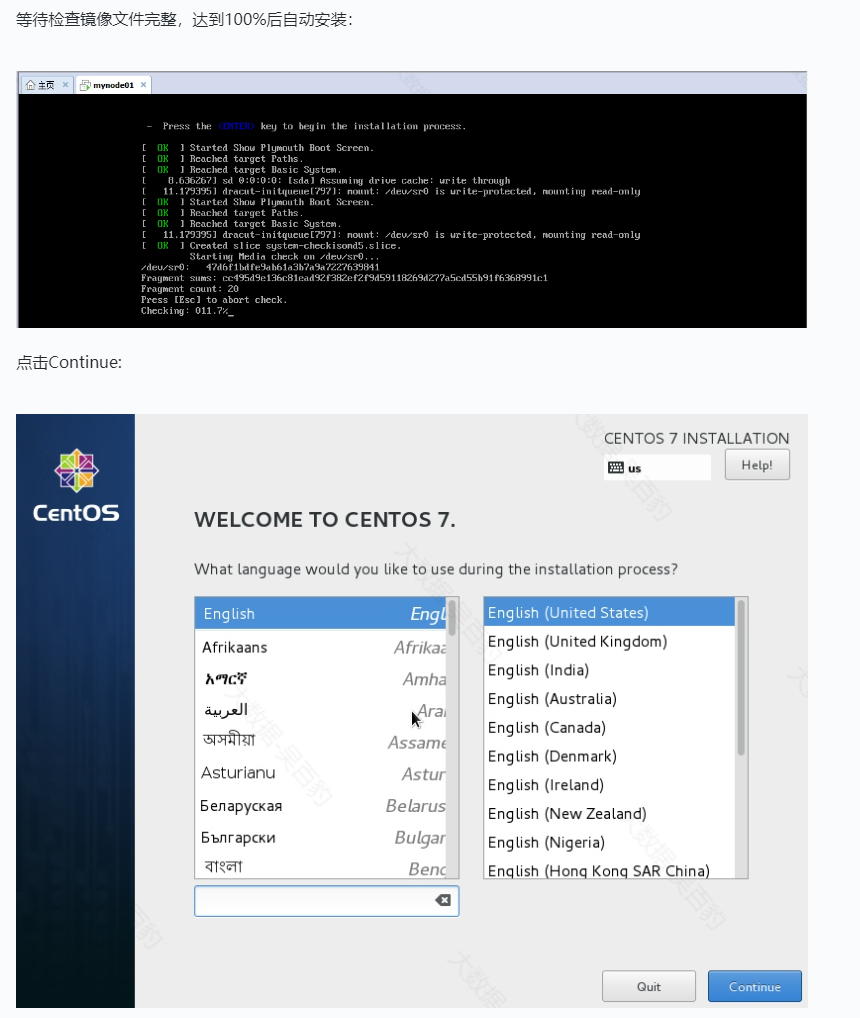Close the mynode01 tab
860x1018 pixels.
click(143, 84)
